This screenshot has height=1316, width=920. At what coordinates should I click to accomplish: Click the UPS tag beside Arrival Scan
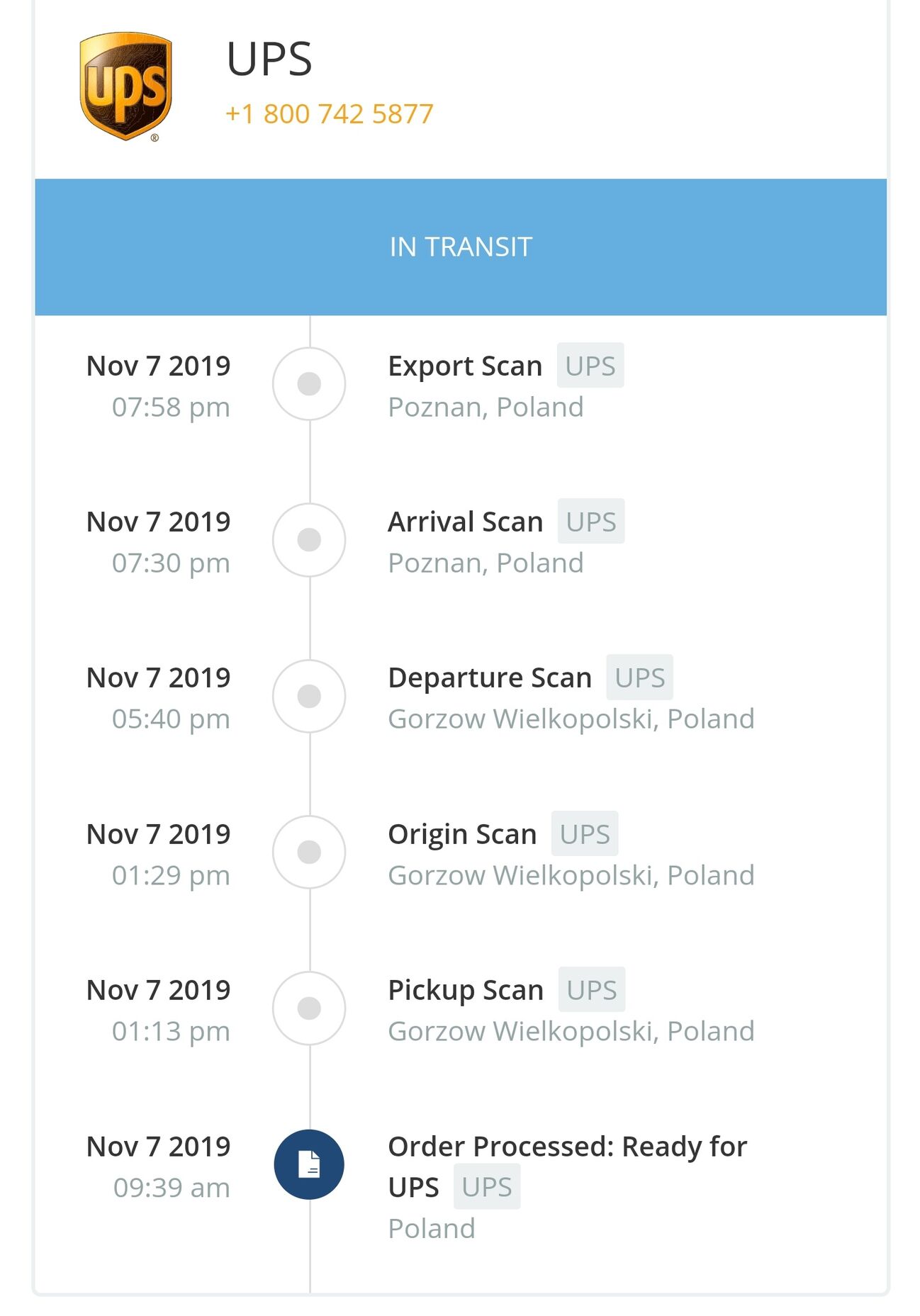pos(590,522)
